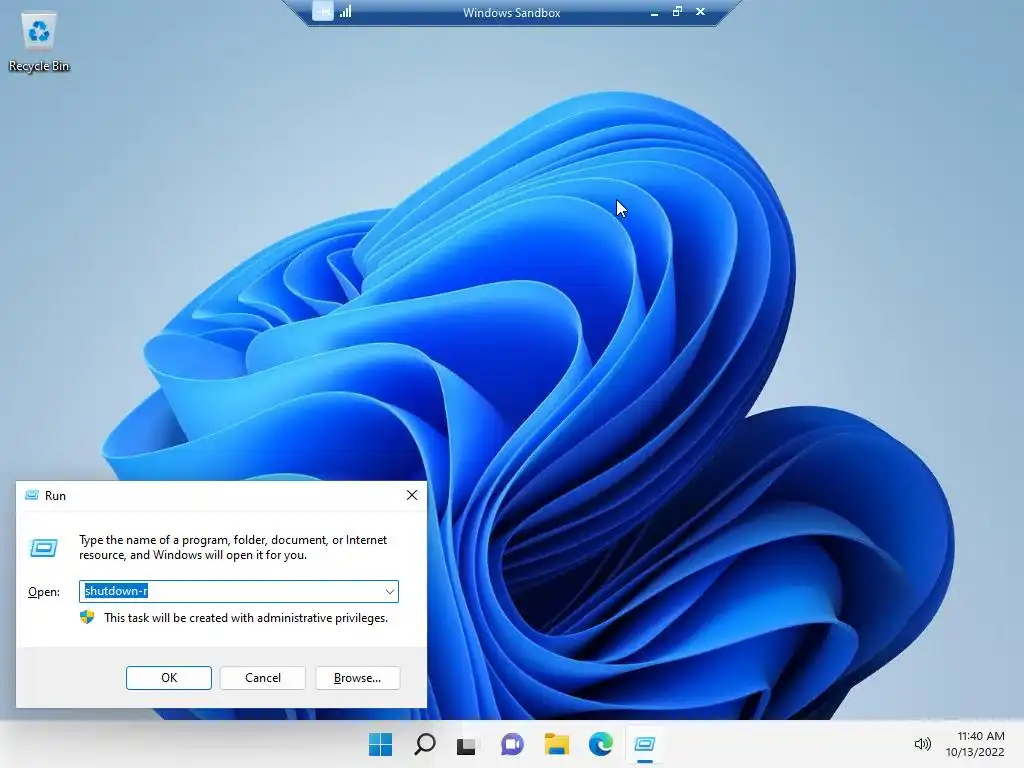Open the Recycle Bin desktop icon
This screenshot has height=768, width=1024.
39,42
